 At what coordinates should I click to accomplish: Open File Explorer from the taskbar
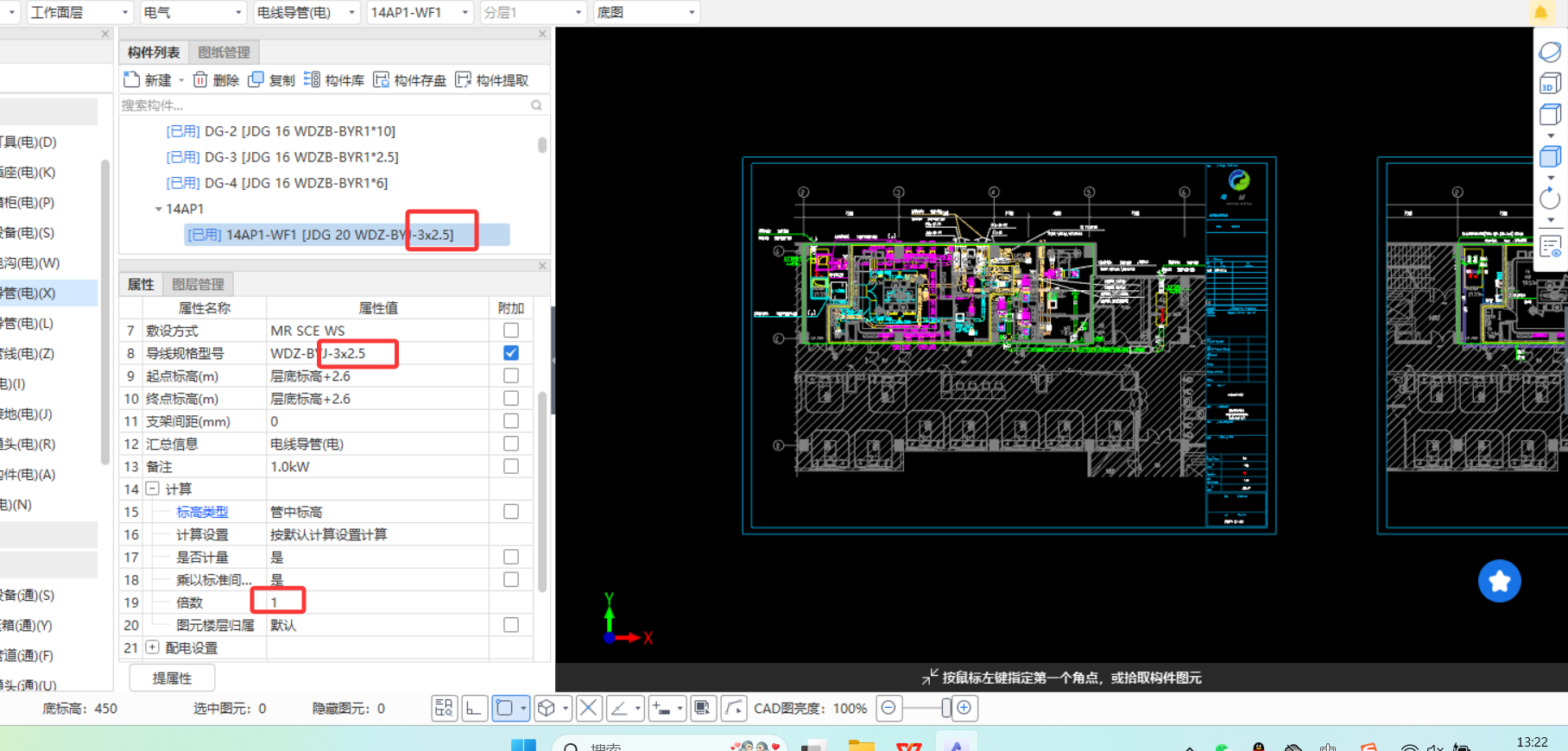pos(861,744)
